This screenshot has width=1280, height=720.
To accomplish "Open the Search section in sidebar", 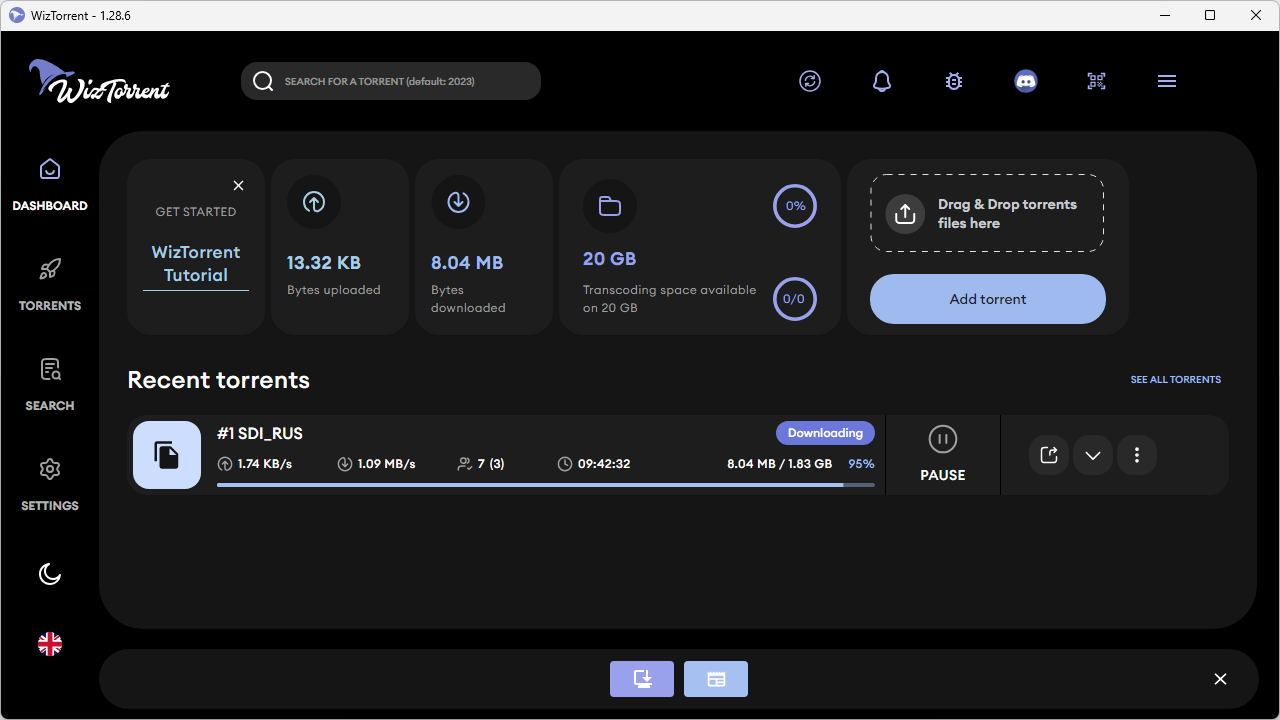I will pos(50,385).
